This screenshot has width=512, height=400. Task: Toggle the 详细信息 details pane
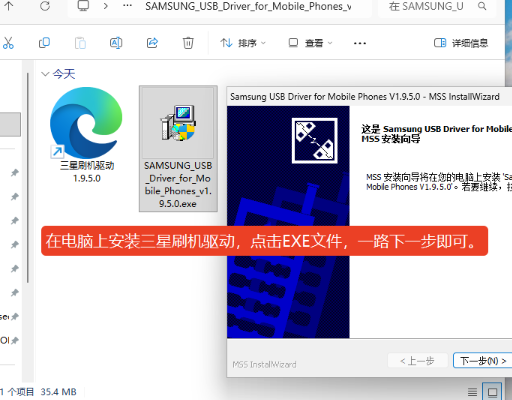point(461,43)
